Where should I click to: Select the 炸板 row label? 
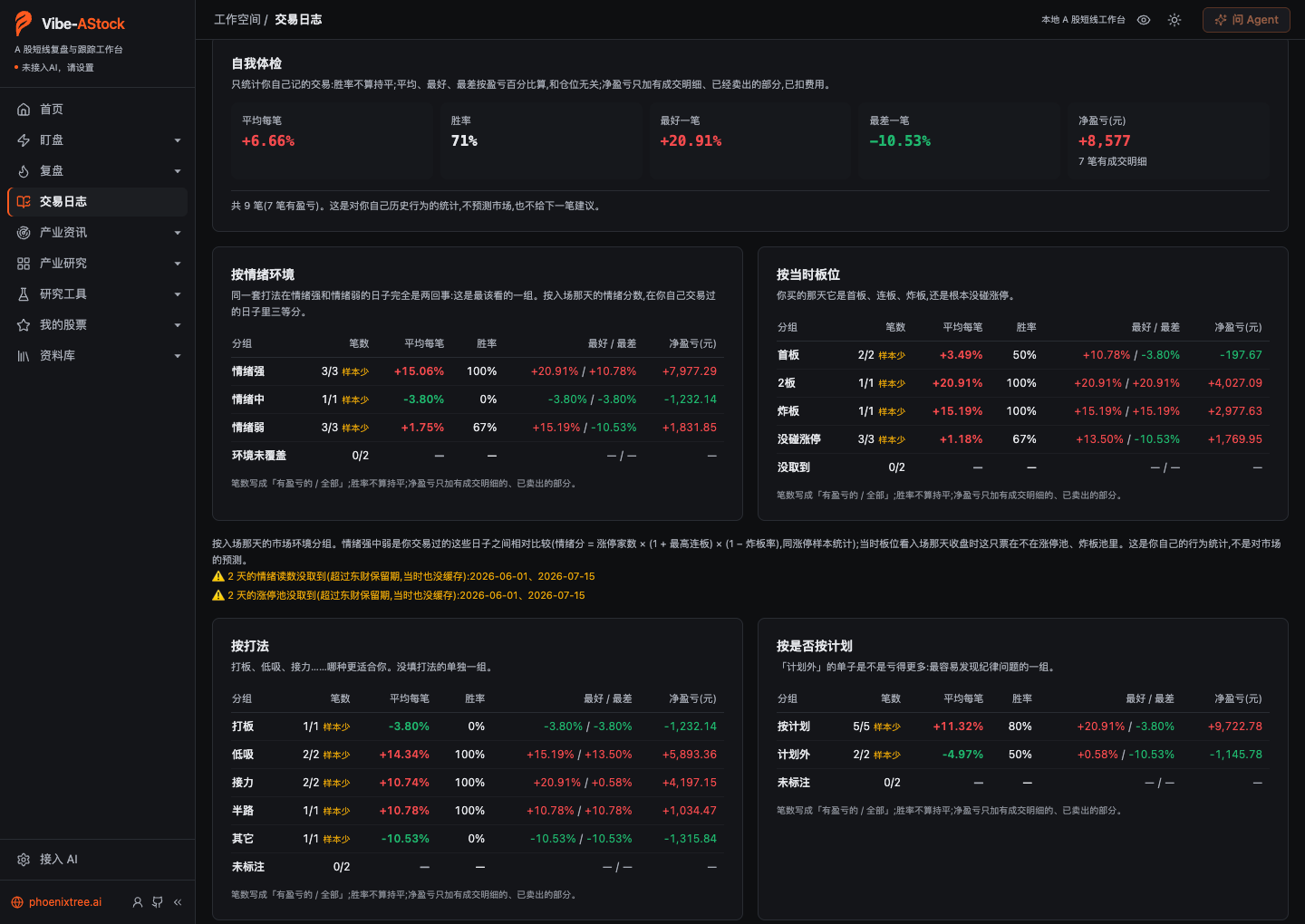(x=788, y=411)
